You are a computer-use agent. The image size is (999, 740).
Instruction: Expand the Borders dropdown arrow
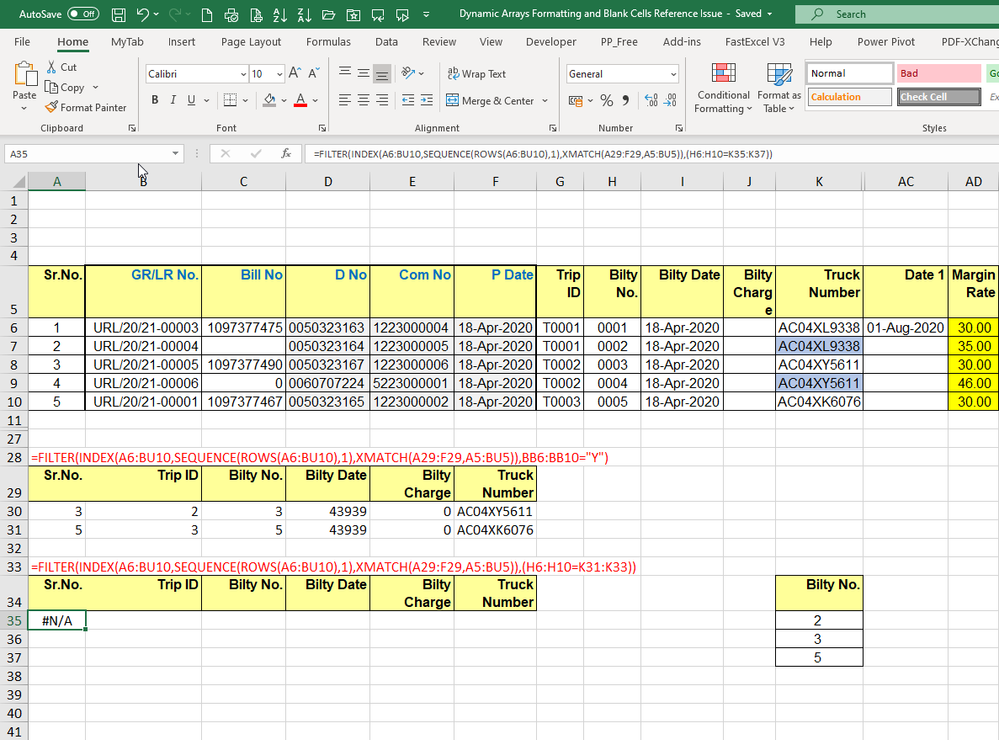click(x=245, y=100)
